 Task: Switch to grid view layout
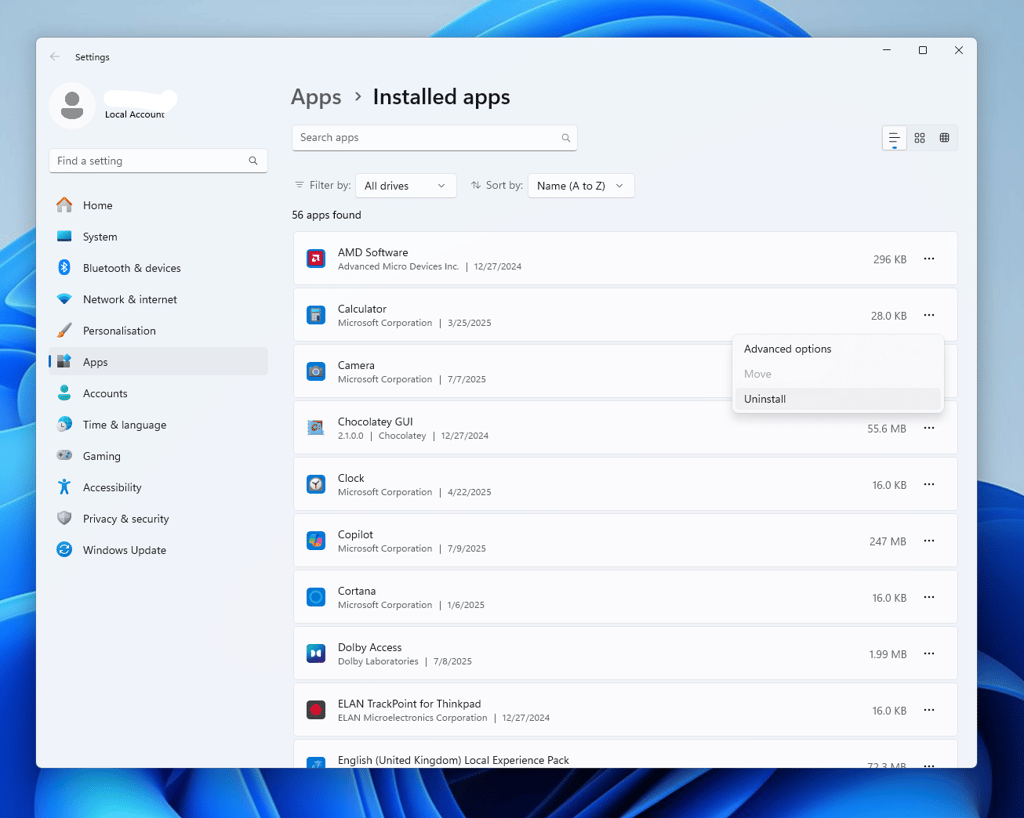(x=920, y=138)
